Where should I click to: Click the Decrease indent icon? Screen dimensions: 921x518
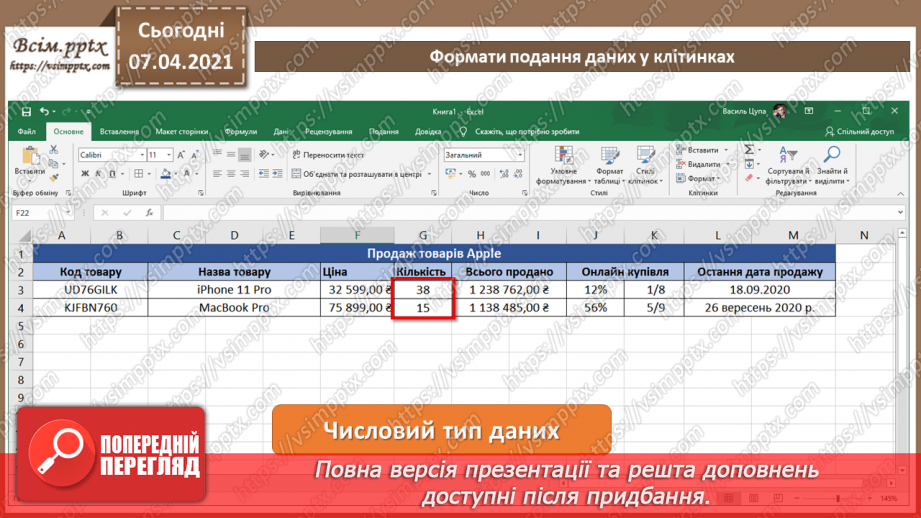(x=263, y=174)
